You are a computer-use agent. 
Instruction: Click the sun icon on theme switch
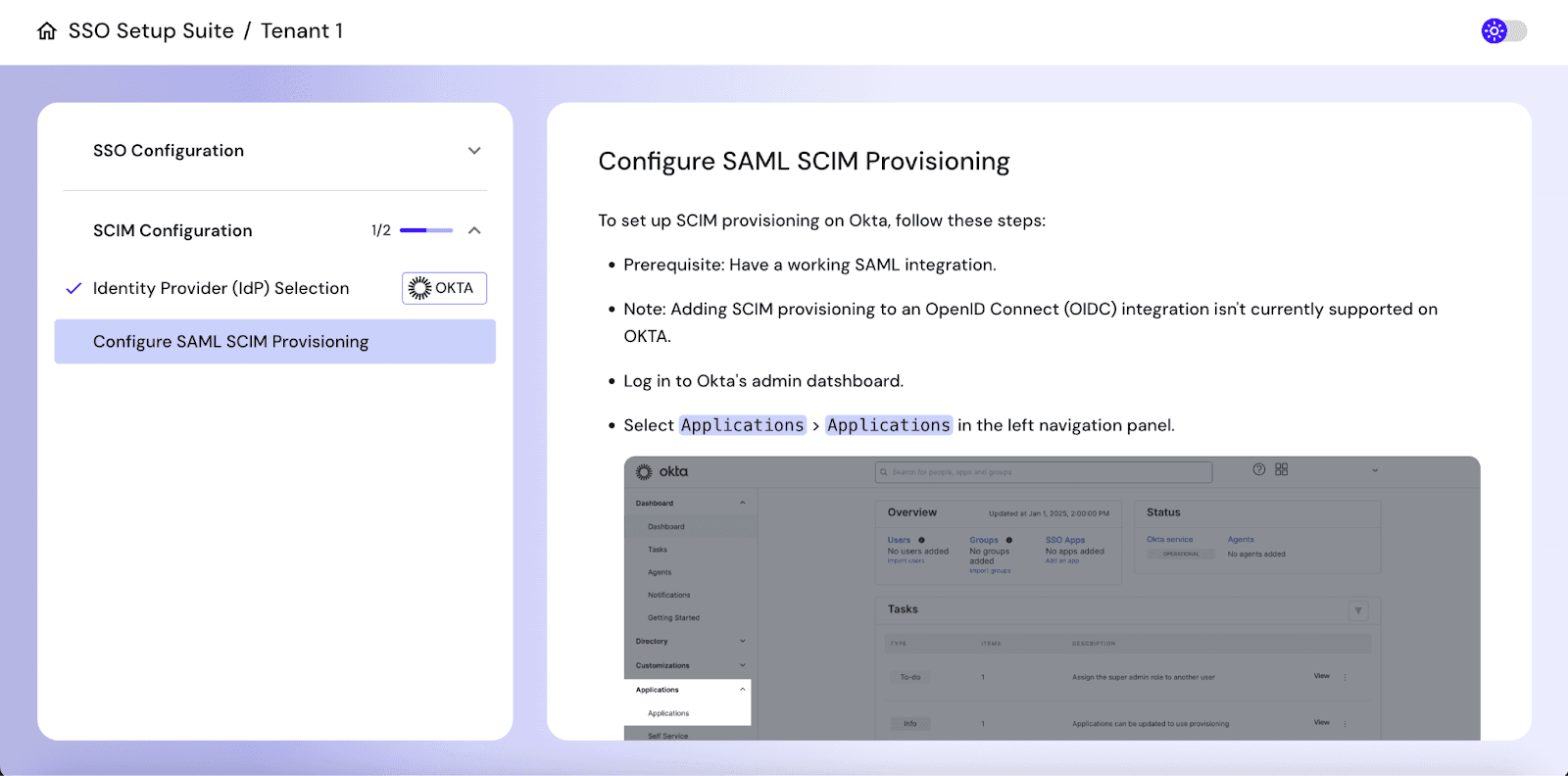pyautogui.click(x=1494, y=31)
